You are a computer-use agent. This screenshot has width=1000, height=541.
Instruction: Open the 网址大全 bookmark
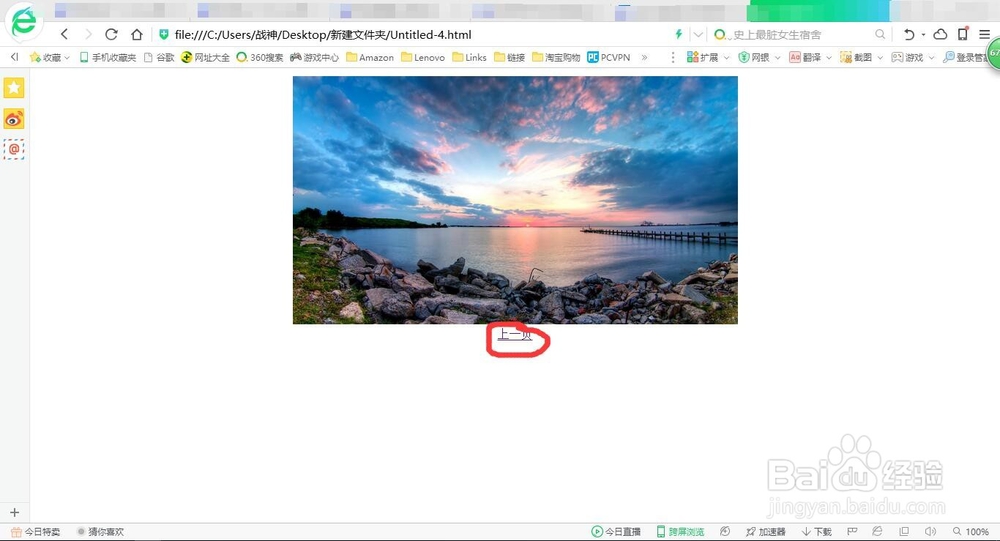tap(205, 57)
